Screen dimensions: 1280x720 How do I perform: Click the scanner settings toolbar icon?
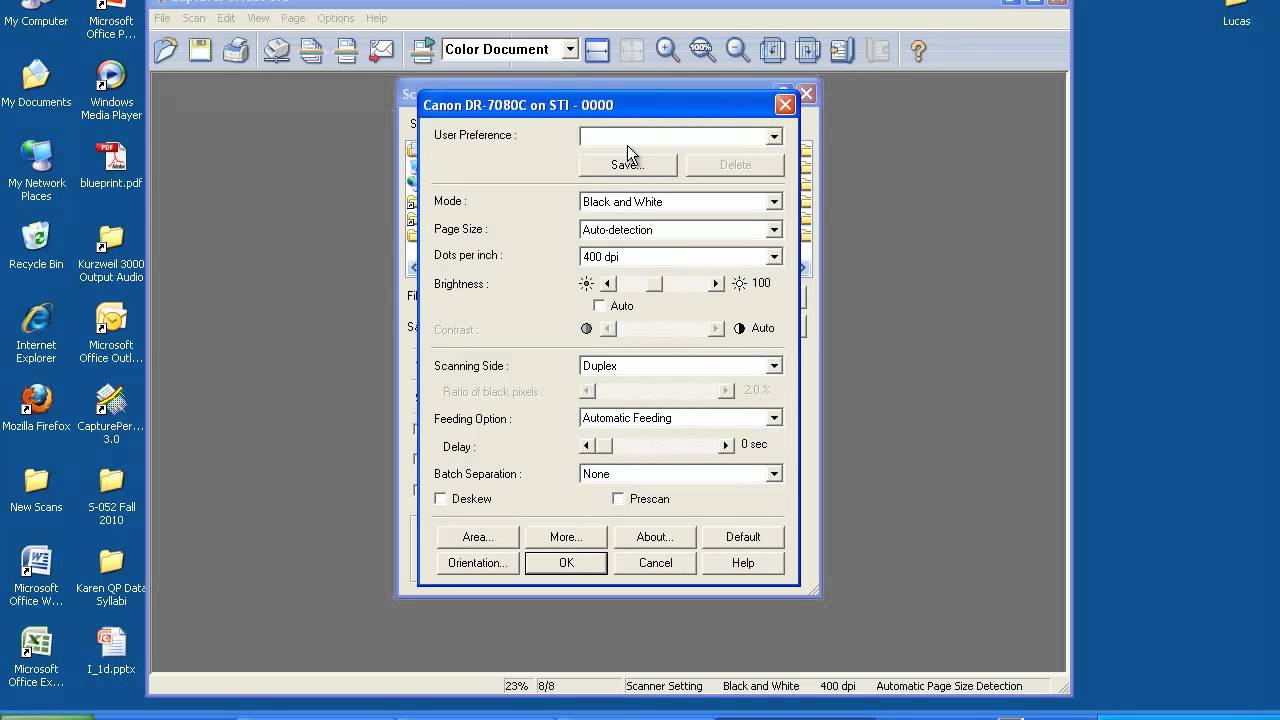[x=277, y=50]
